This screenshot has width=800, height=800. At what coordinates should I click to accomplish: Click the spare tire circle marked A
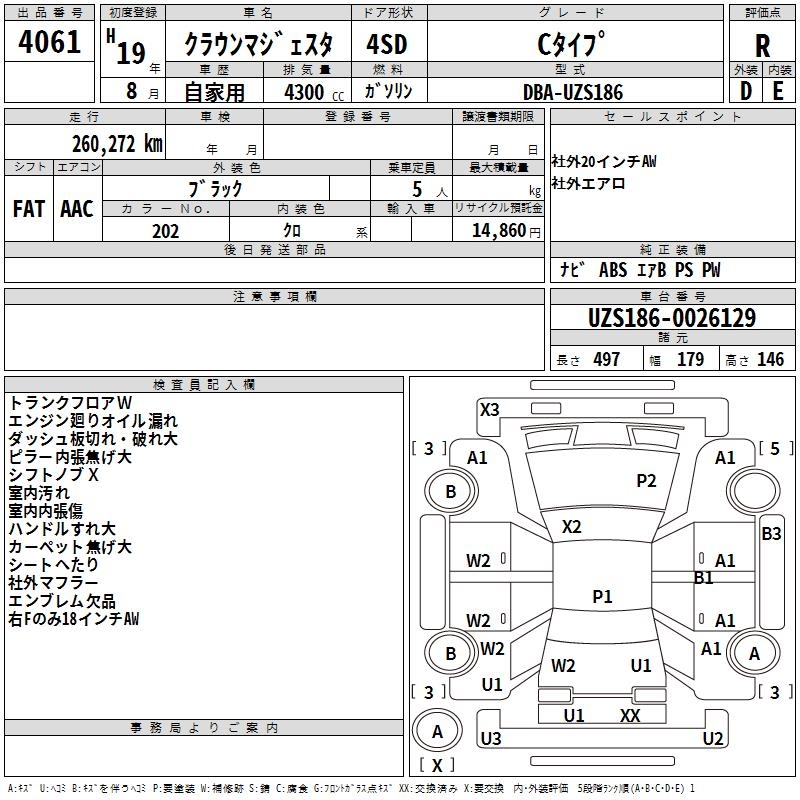point(437,732)
